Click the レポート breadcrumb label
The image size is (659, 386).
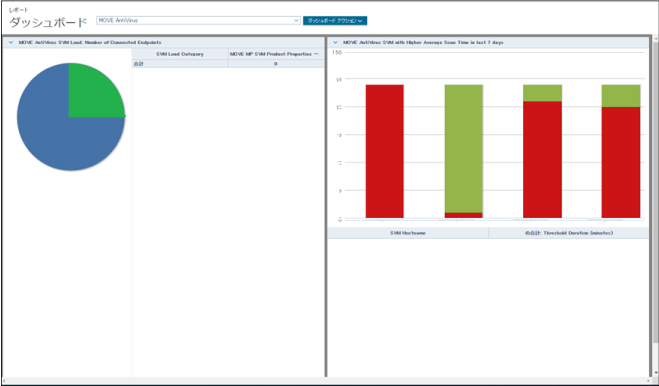tap(18, 10)
